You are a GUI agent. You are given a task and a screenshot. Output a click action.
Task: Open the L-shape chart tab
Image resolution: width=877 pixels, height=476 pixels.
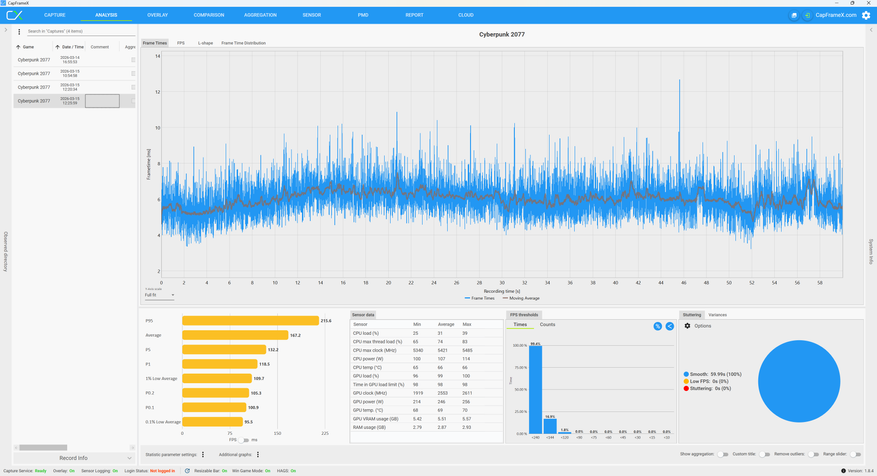pos(205,43)
